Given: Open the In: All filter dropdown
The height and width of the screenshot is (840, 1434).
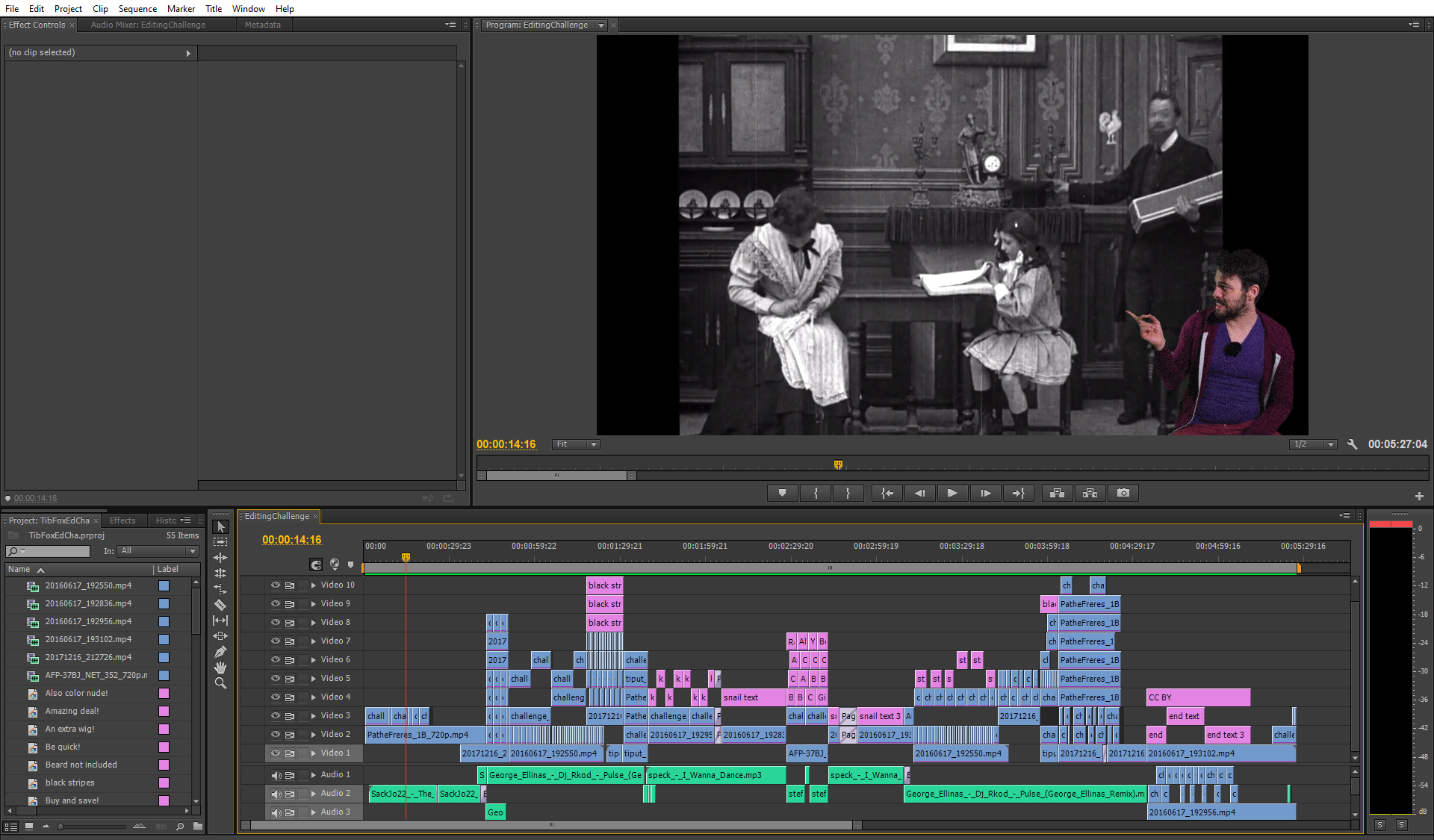Looking at the screenshot, I should coord(158,551).
